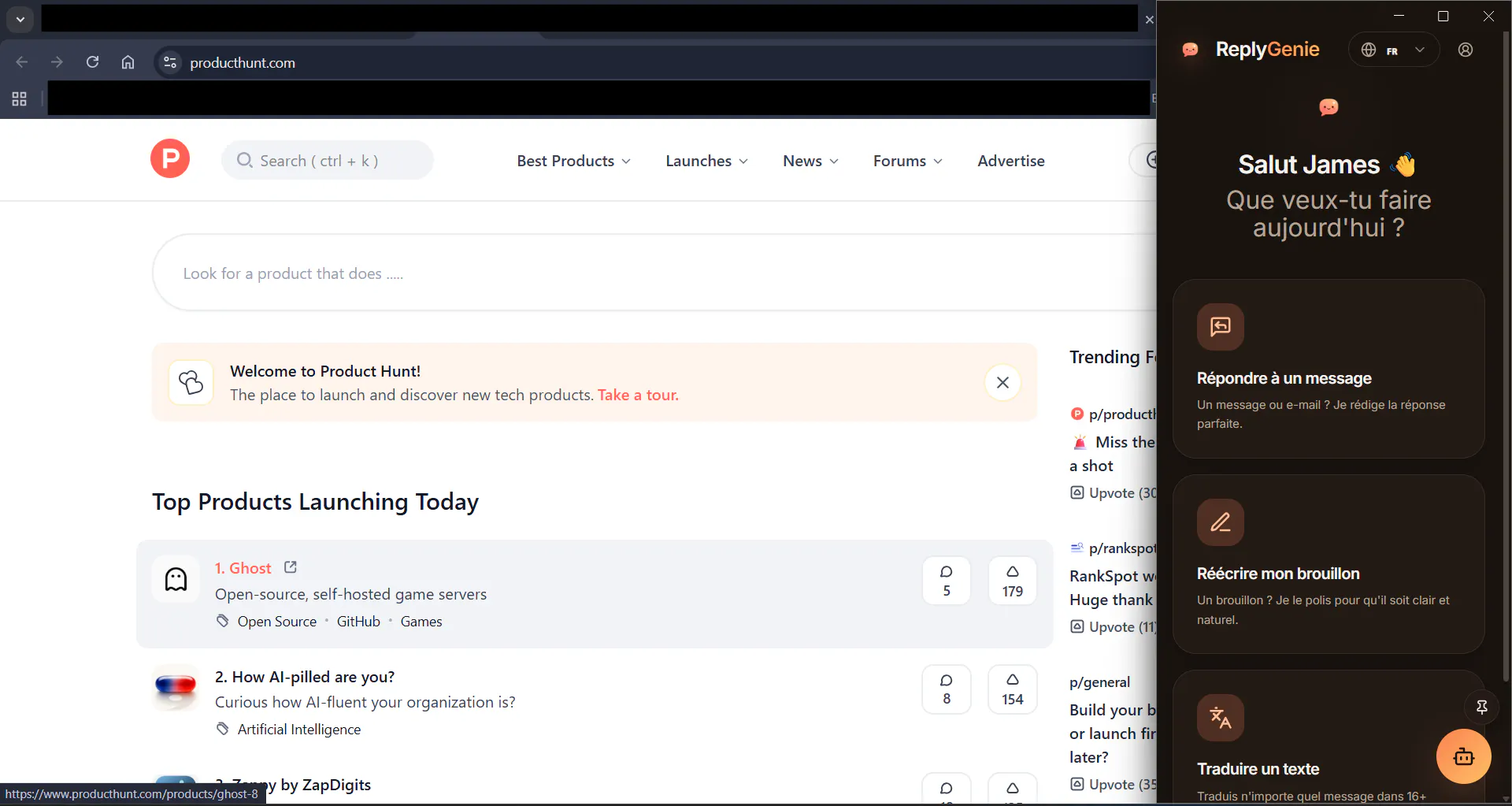Viewport: 1512px width, 806px height.
Task: Dismiss the Welcome to Product Hunt banner
Action: 1002,382
